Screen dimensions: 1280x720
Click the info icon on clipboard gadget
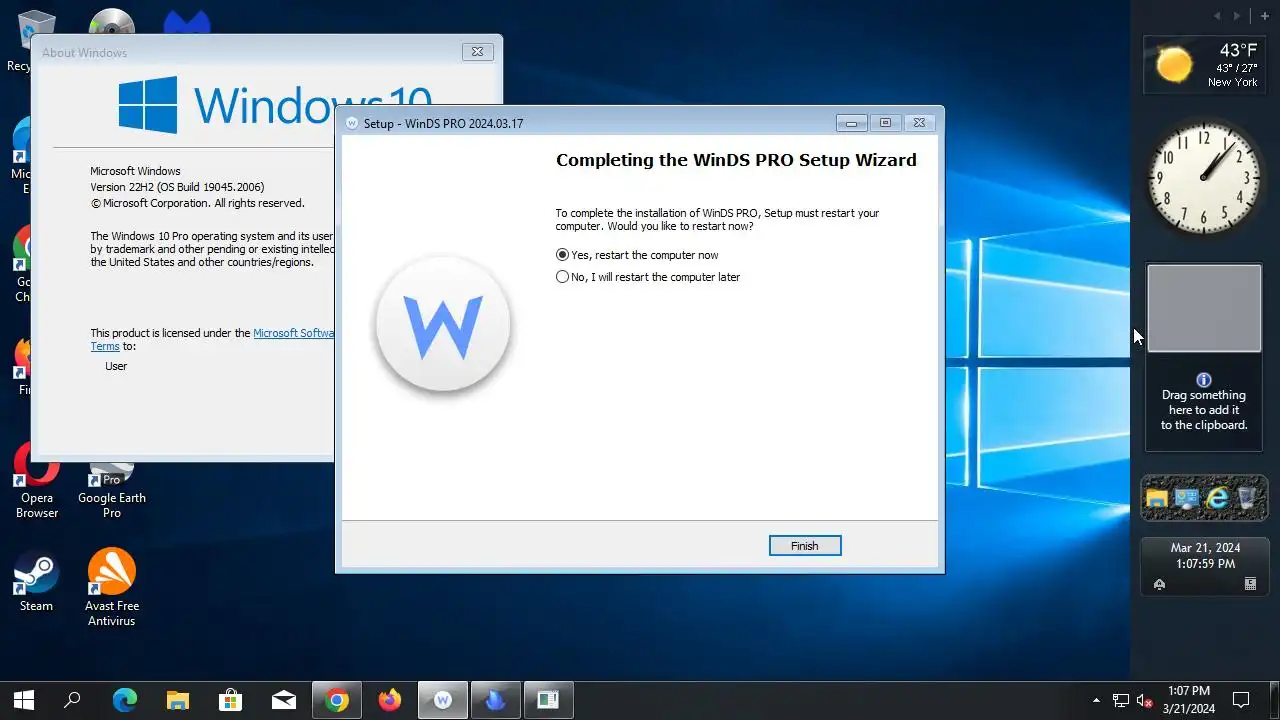(1204, 380)
